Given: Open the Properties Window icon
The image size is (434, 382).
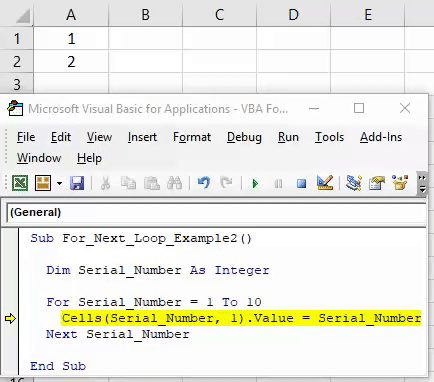Looking at the screenshot, I should pyautogui.click(x=377, y=183).
